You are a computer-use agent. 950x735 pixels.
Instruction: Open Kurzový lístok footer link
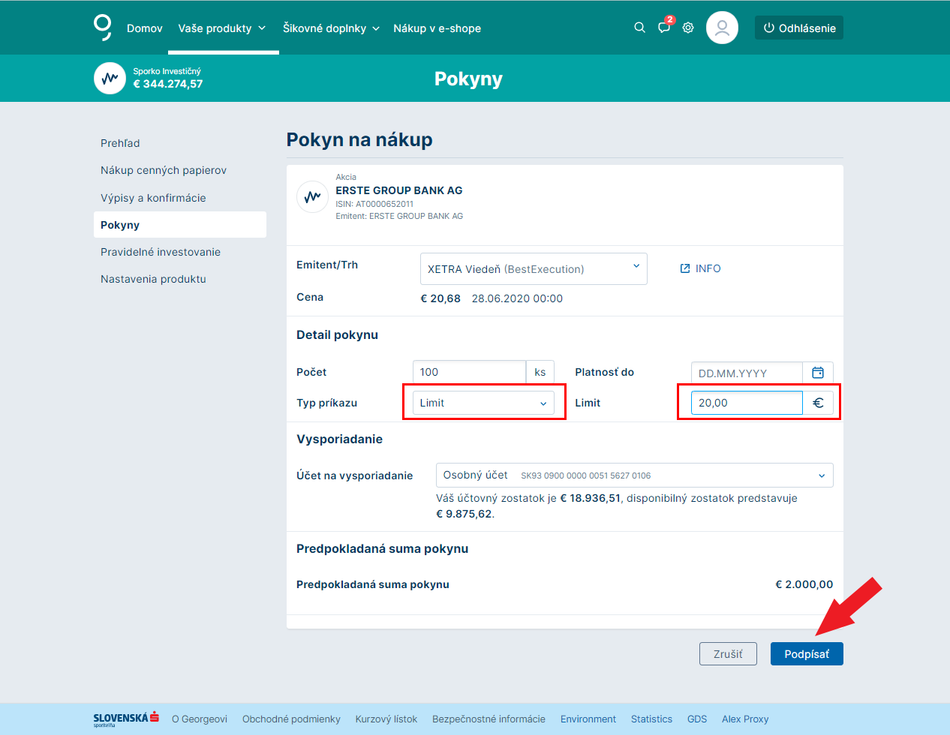386,719
